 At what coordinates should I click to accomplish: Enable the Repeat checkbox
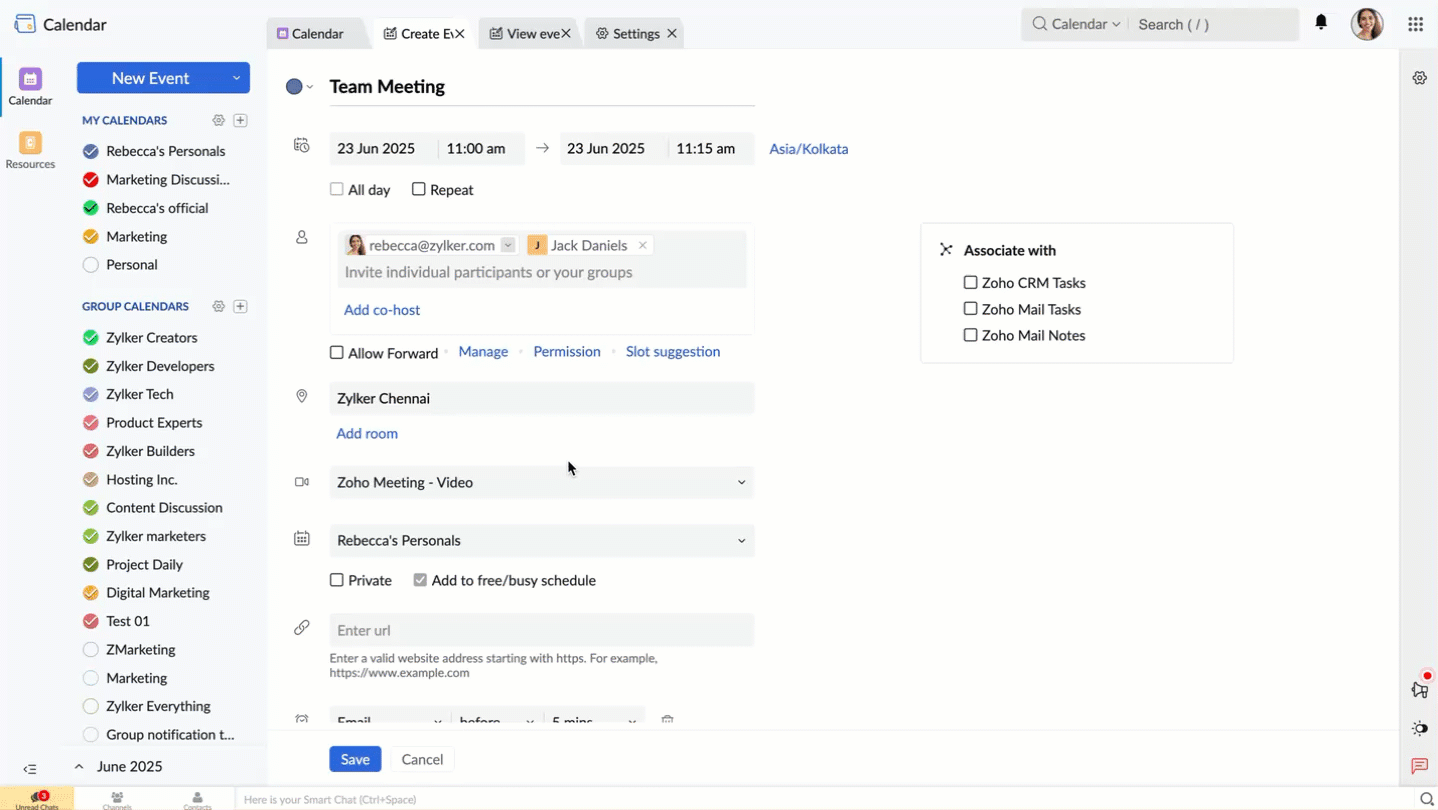pyautogui.click(x=418, y=189)
